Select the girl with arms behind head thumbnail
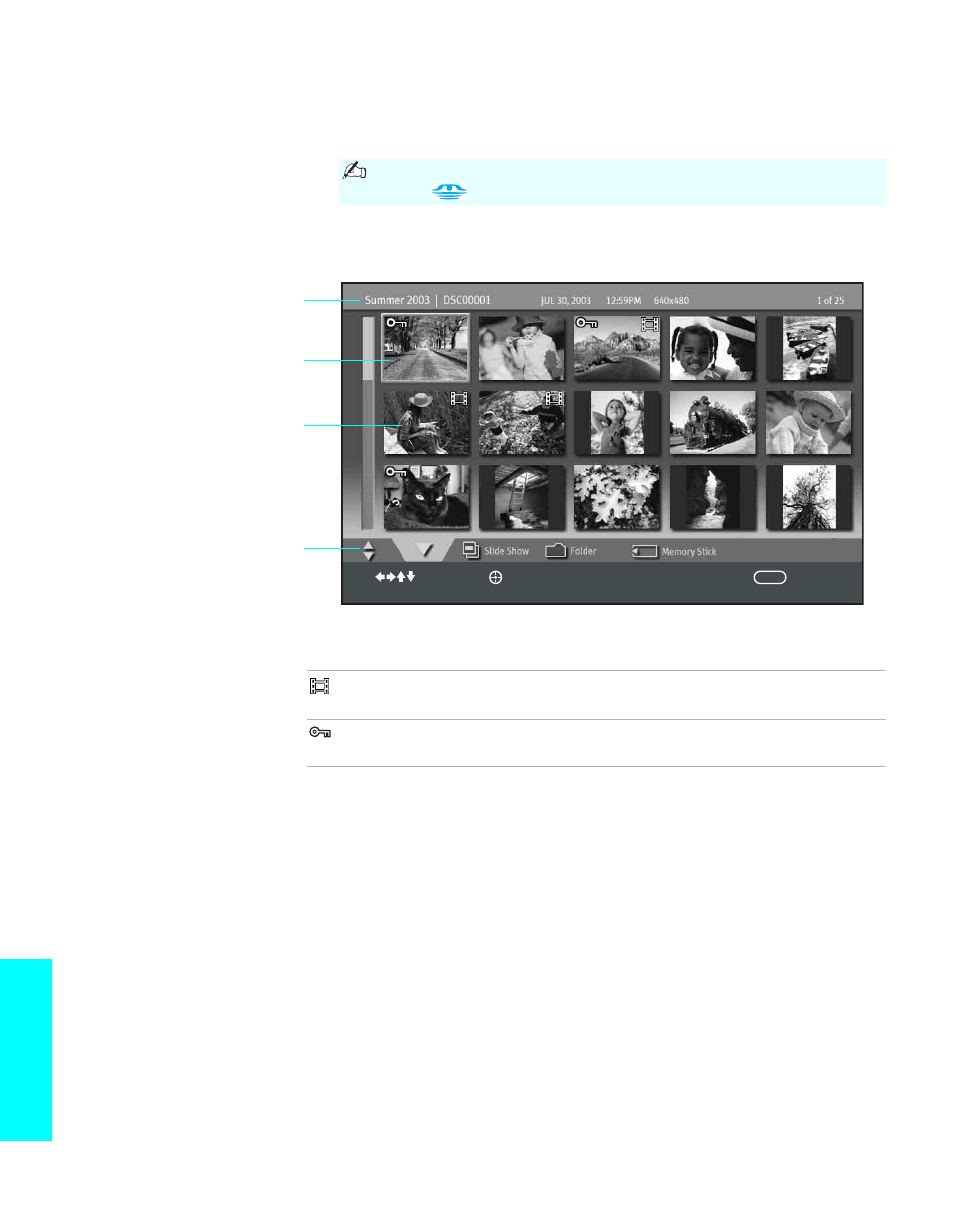 point(617,422)
